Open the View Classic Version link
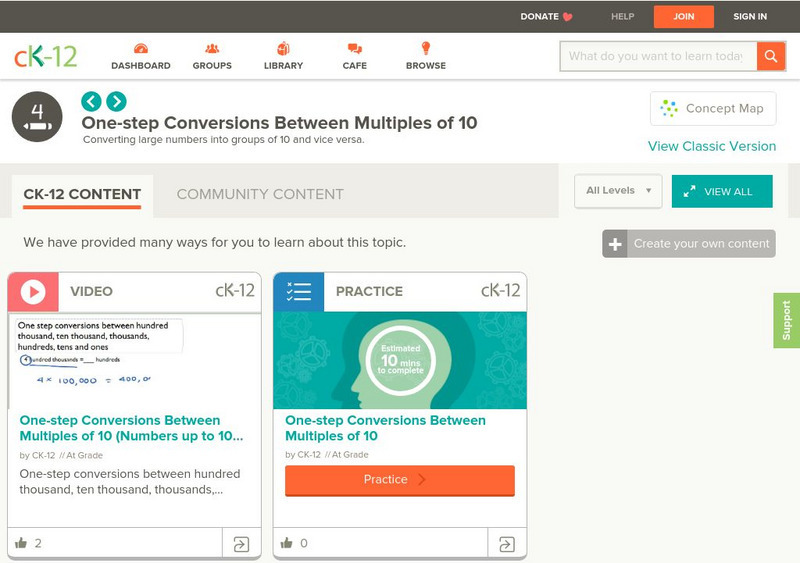This screenshot has width=800, height=563. [711, 146]
